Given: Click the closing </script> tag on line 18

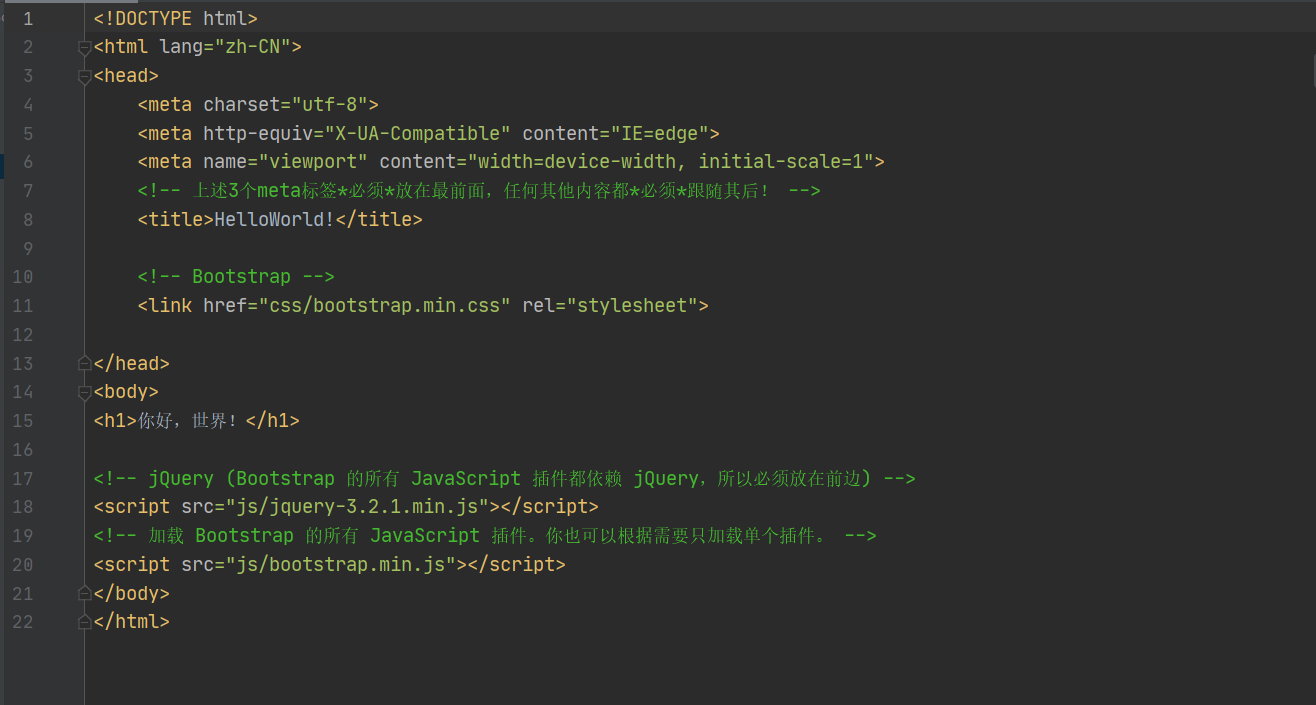Looking at the screenshot, I should click(x=549, y=507).
